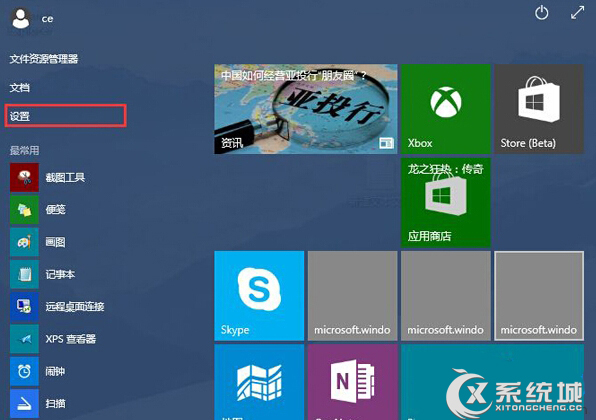Launch 画图 paint icon

tap(24, 242)
